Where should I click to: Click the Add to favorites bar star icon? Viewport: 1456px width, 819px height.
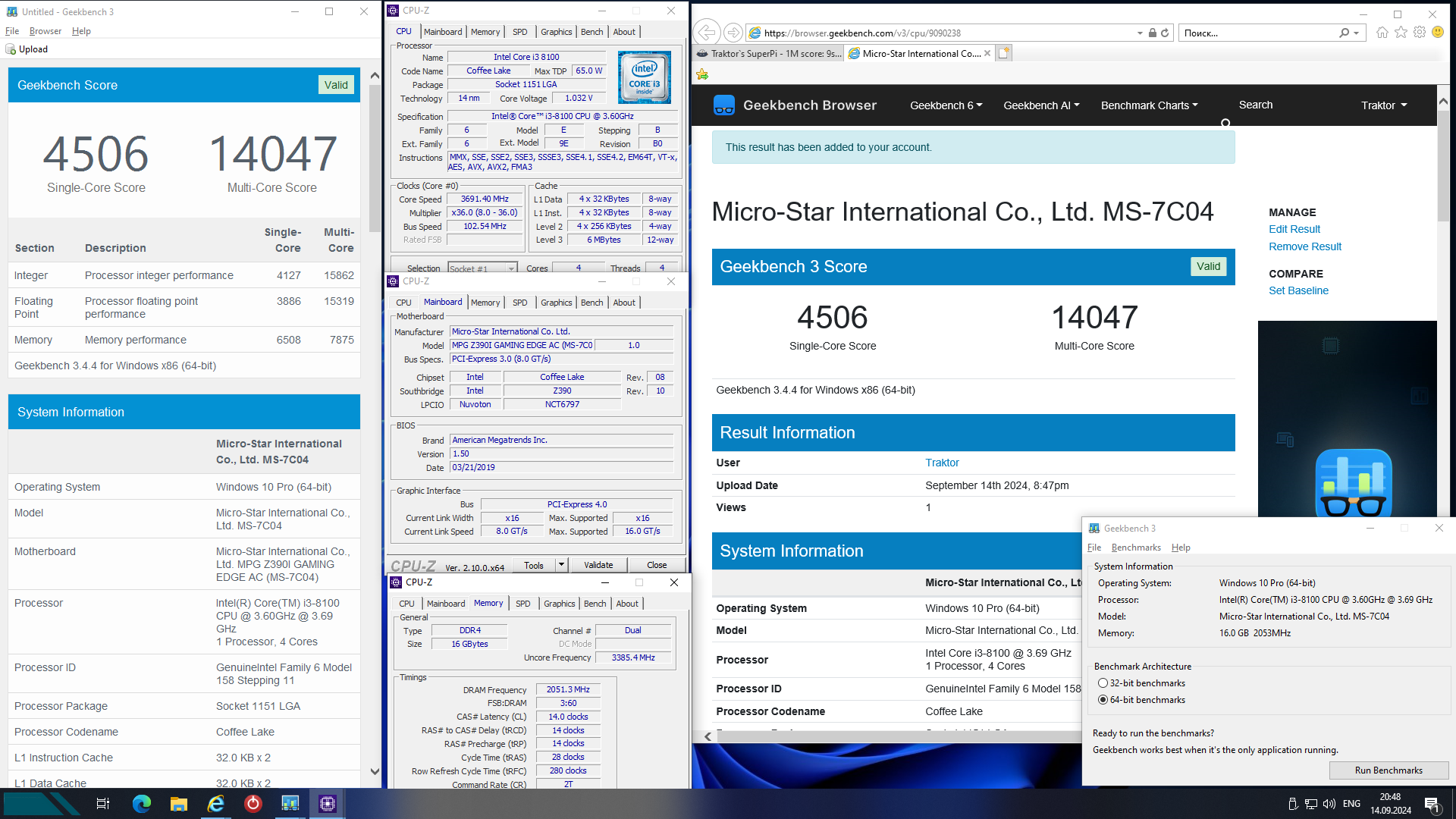coord(702,74)
